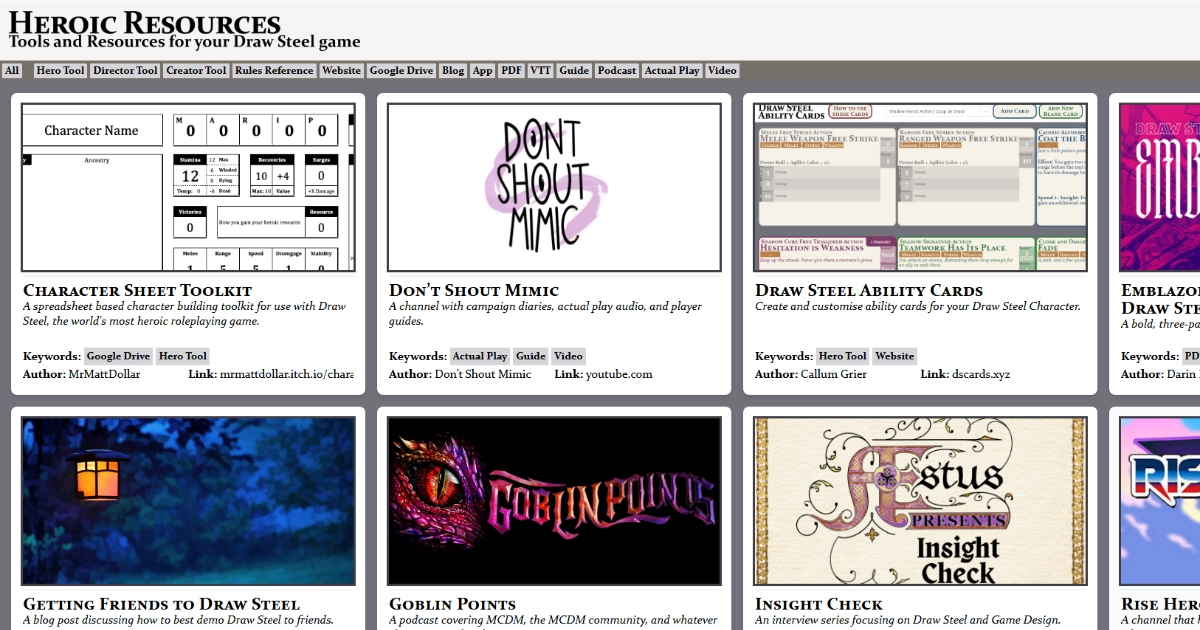Show only Creator Tool resources
The image size is (1200, 630).
click(x=196, y=71)
